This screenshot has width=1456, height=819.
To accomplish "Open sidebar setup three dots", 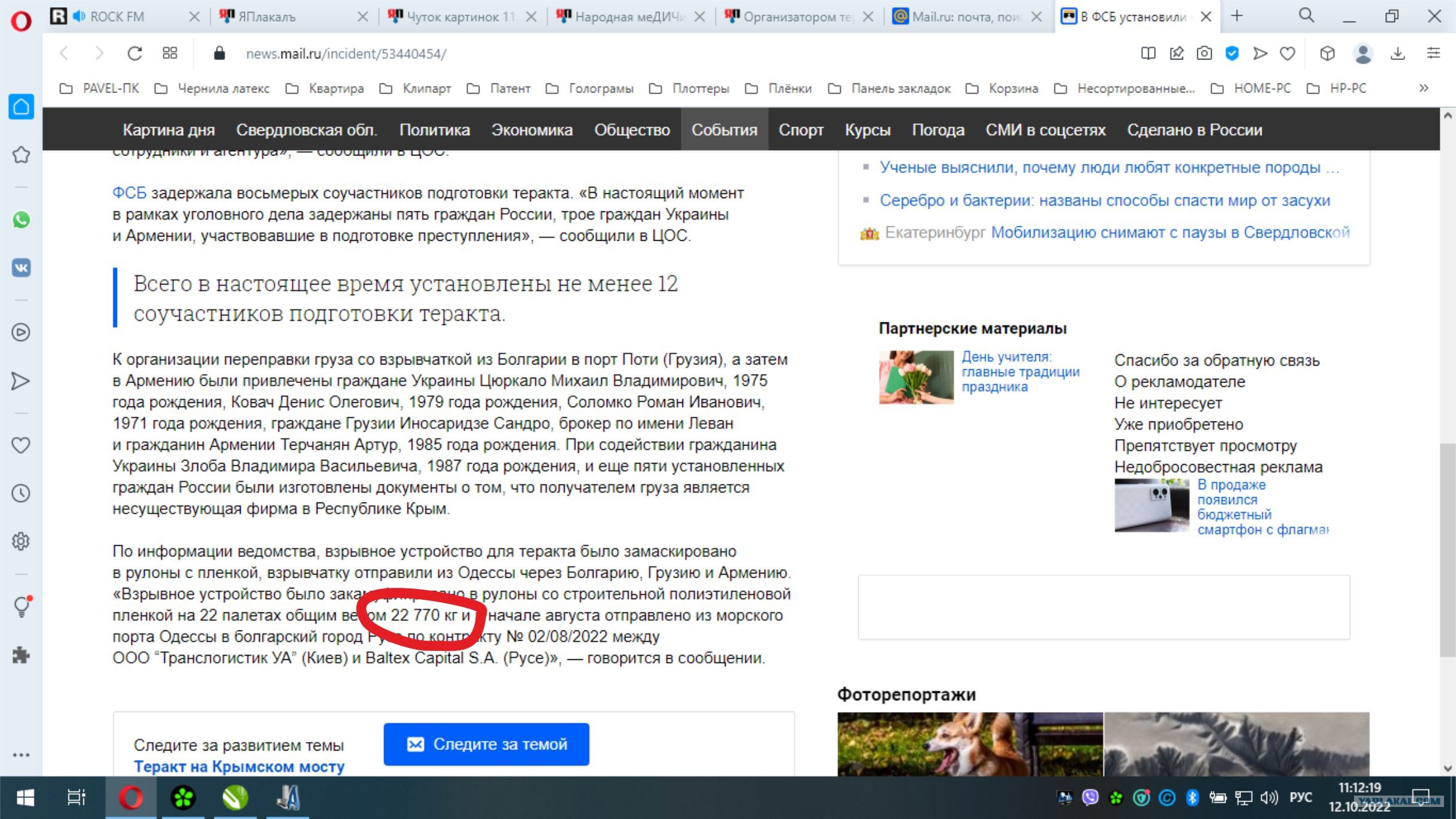I will pyautogui.click(x=21, y=755).
